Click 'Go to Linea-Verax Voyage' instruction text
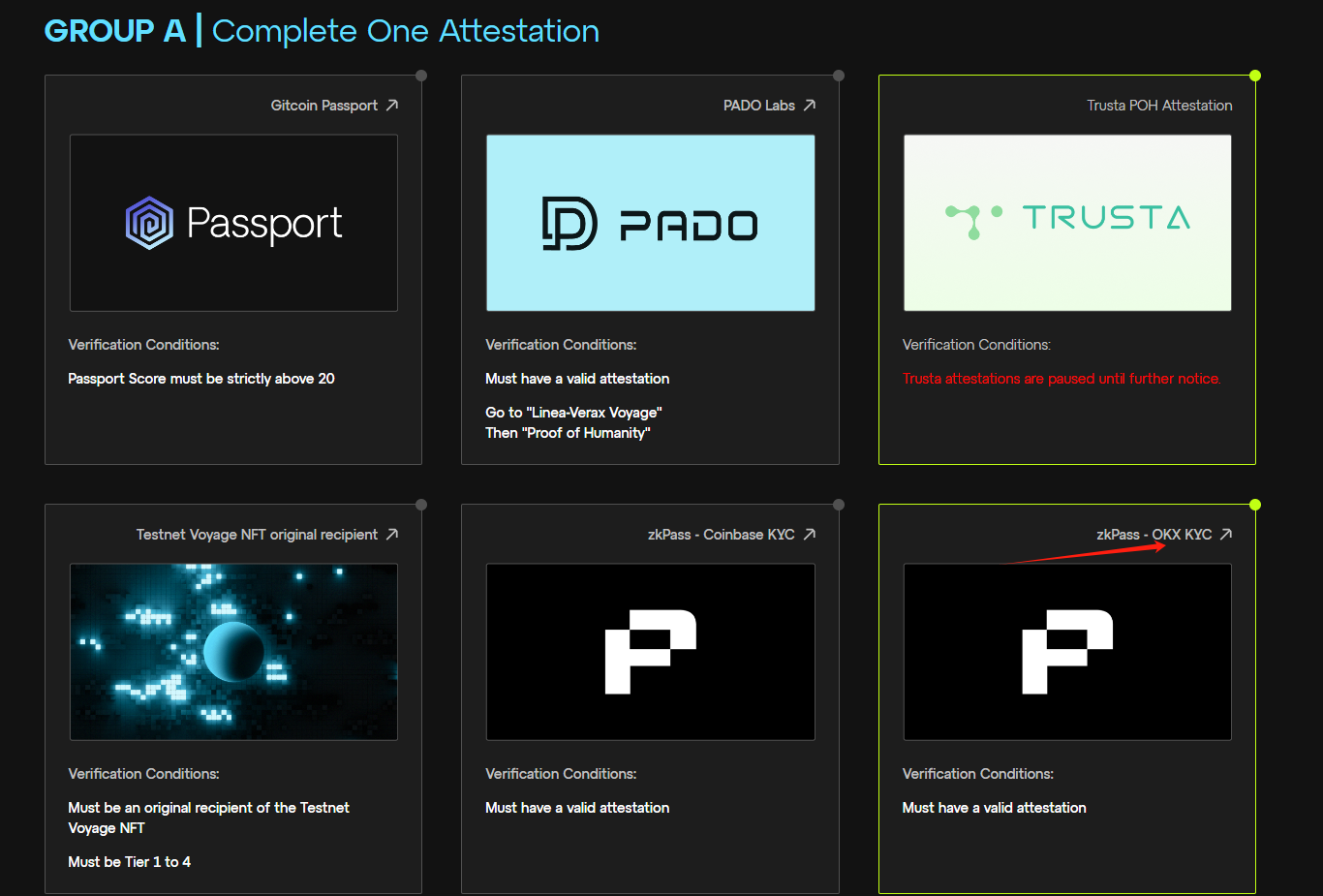 tap(573, 413)
